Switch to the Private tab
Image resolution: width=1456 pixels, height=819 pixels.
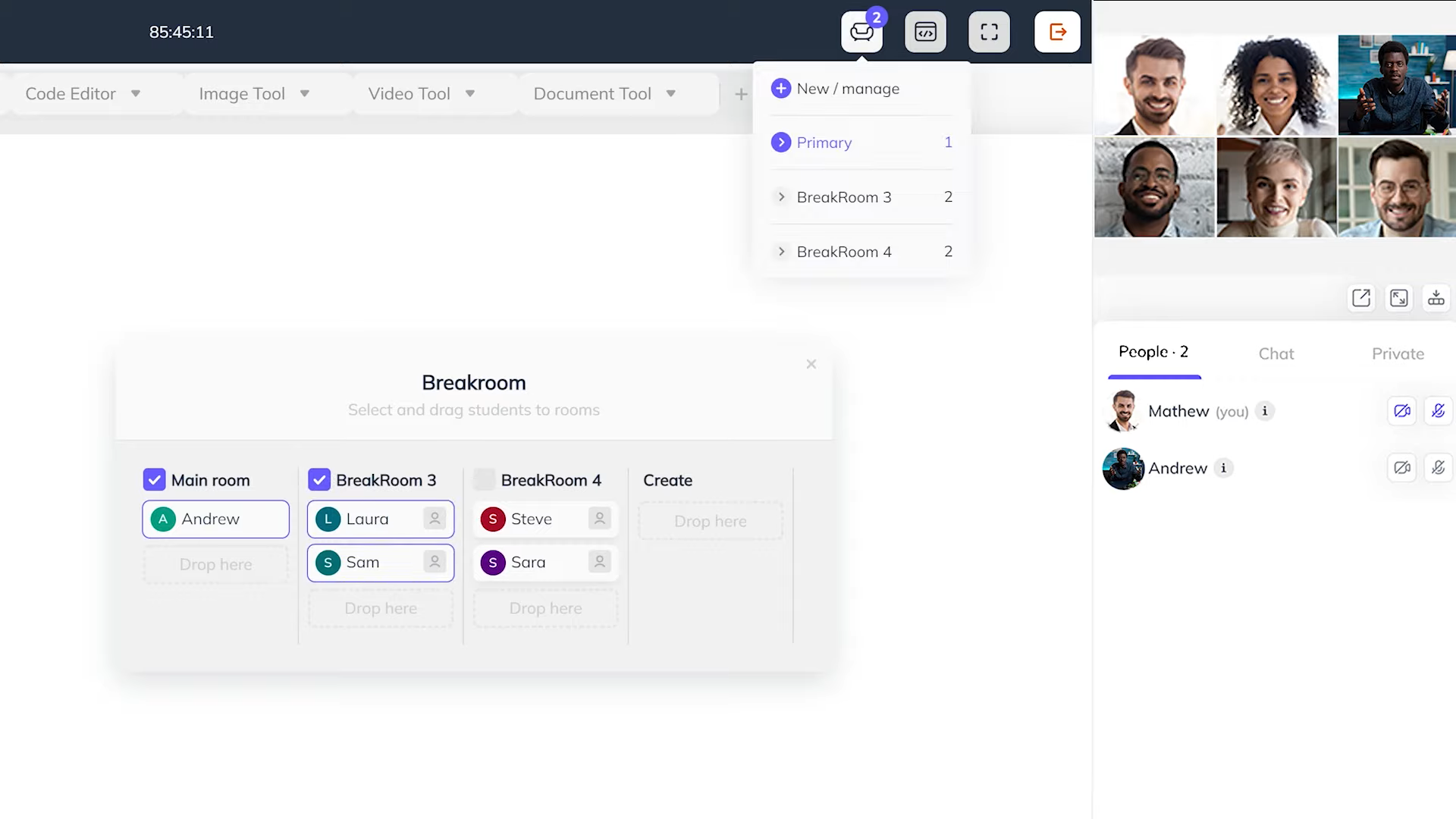(x=1397, y=354)
